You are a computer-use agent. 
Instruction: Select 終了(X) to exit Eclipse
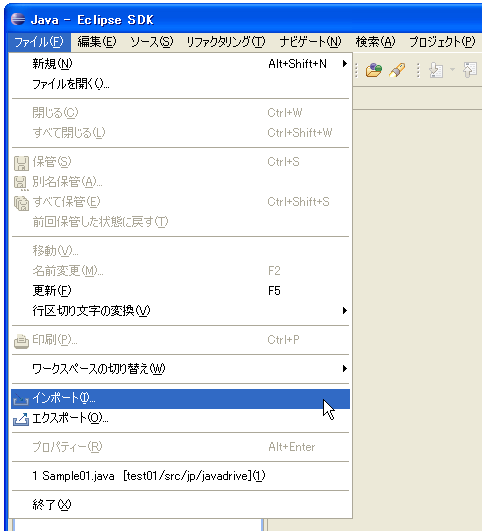click(180, 505)
